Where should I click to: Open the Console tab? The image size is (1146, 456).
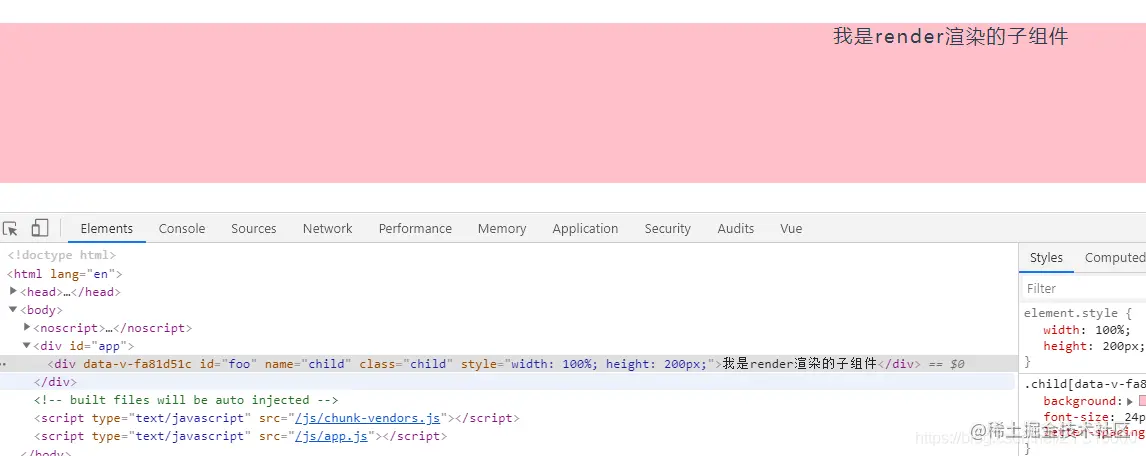(x=182, y=229)
